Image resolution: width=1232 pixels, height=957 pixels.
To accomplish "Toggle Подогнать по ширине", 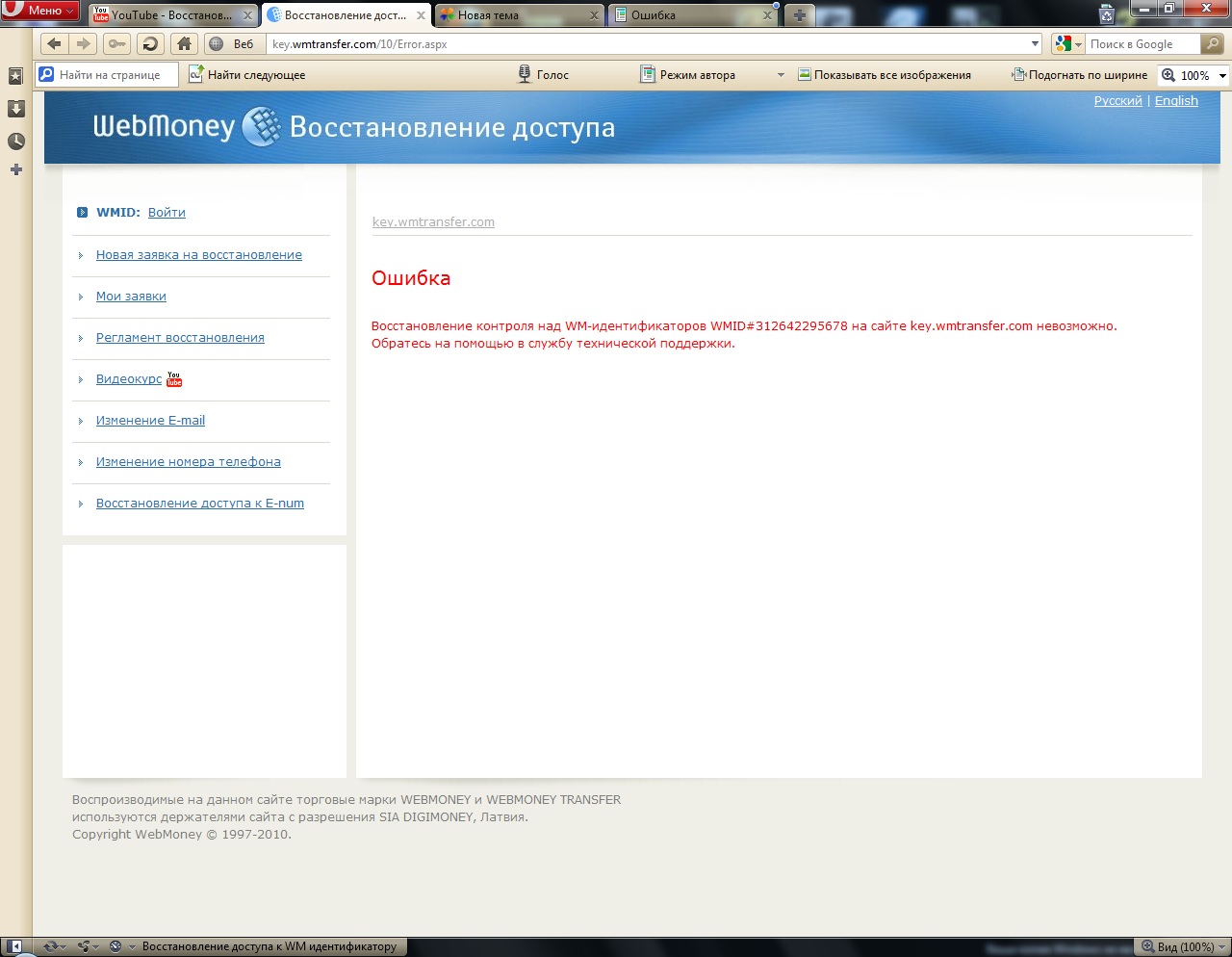I will pos(1079,75).
